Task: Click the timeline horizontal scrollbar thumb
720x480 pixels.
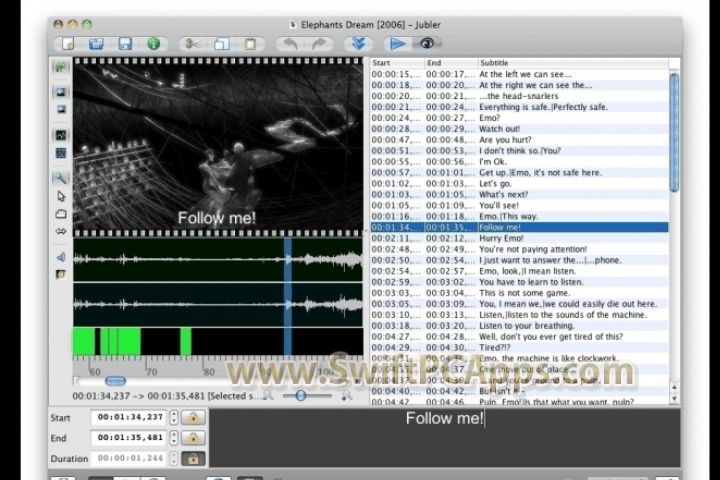Action: tap(115, 381)
